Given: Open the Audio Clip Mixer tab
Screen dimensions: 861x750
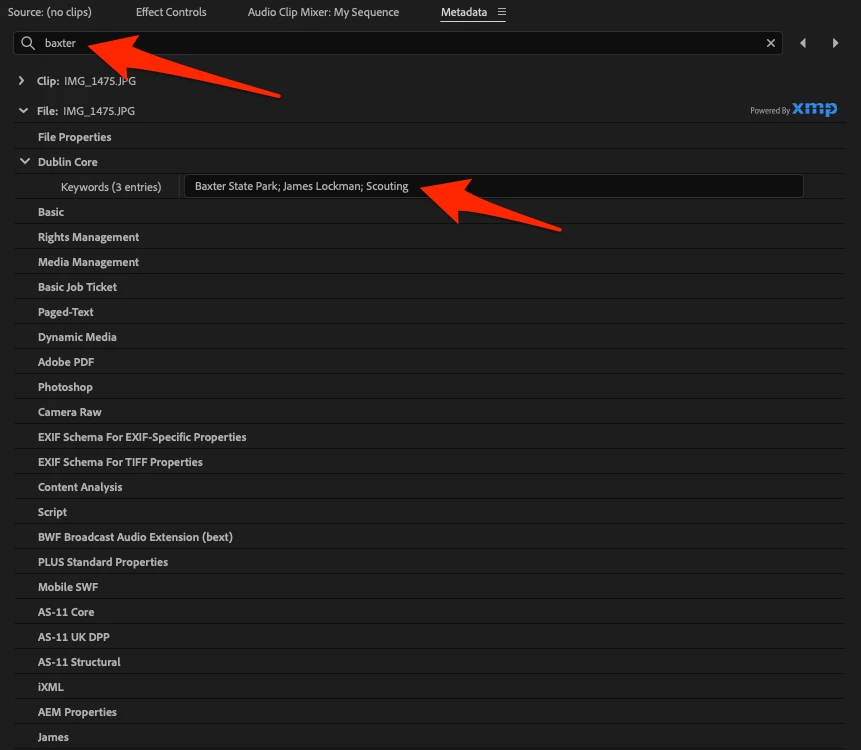Looking at the screenshot, I should pyautogui.click(x=323, y=12).
